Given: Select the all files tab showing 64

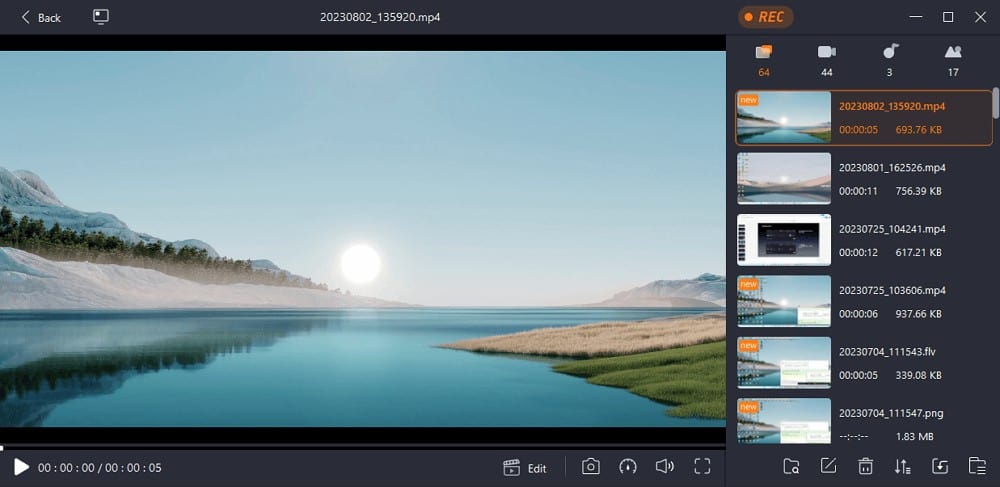Looking at the screenshot, I should pos(764,59).
